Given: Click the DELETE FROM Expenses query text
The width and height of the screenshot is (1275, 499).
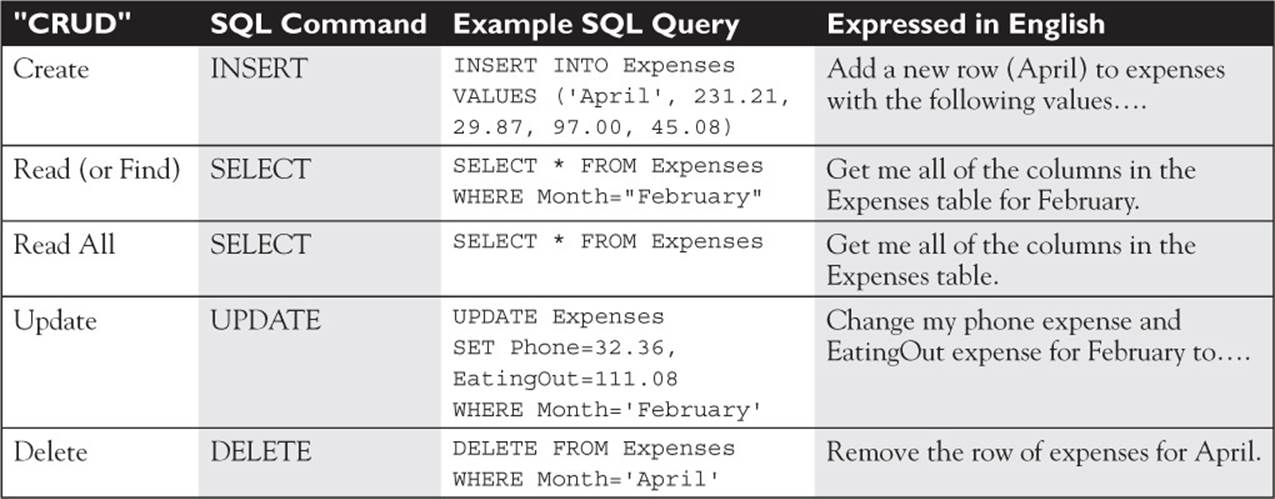Looking at the screenshot, I should (594, 448).
